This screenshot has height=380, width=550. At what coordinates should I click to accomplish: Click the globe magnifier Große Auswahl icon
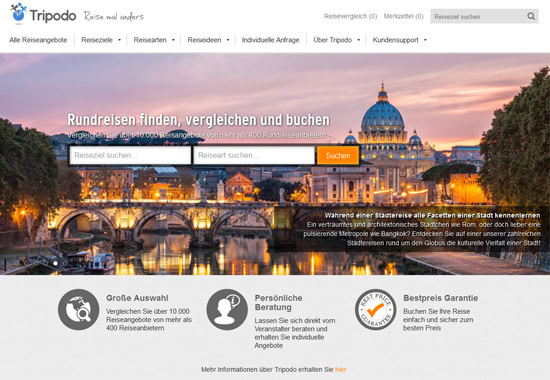(x=79, y=309)
